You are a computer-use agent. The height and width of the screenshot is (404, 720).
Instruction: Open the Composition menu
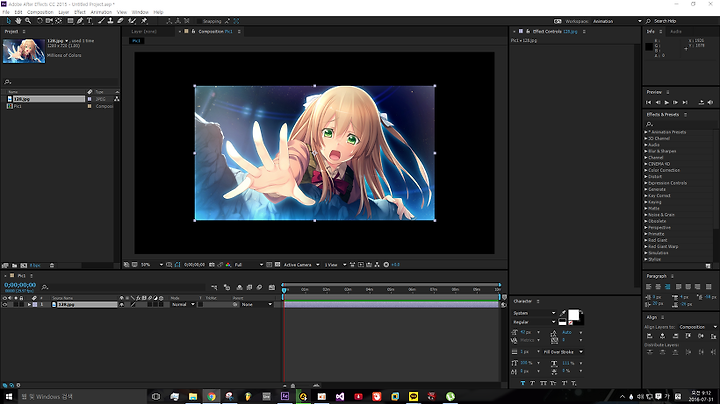pyautogui.click(x=40, y=12)
